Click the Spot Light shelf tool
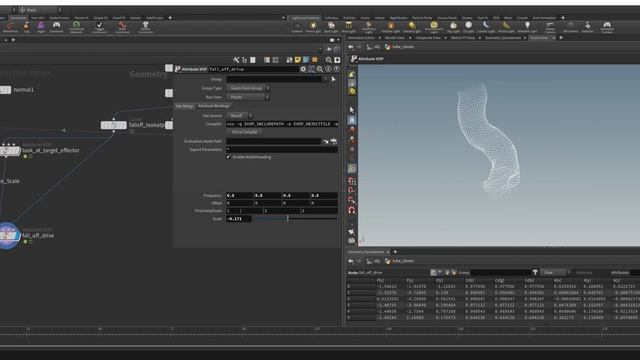This screenshot has height=360, width=640. (331, 27)
